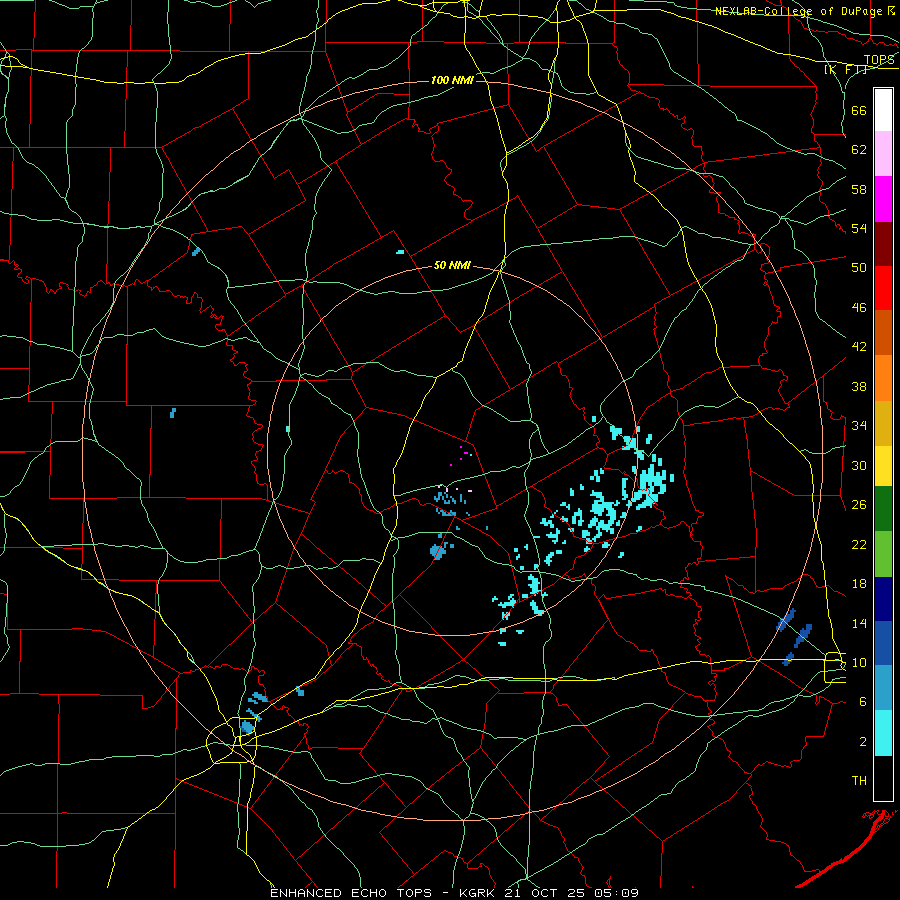Click the light green legend swatch
The width and height of the screenshot is (900, 900).
pyautogui.click(x=883, y=554)
